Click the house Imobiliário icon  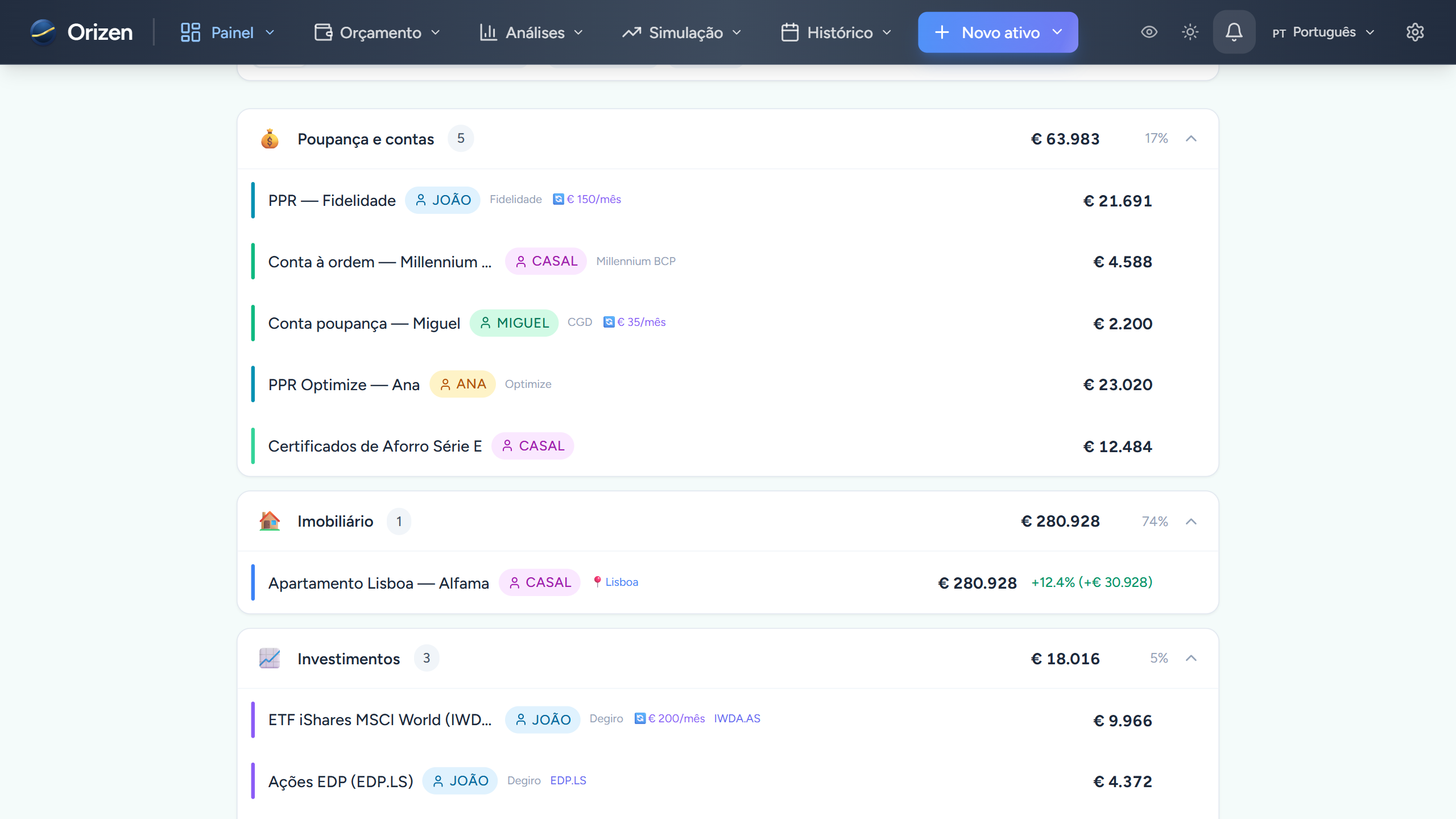click(270, 521)
